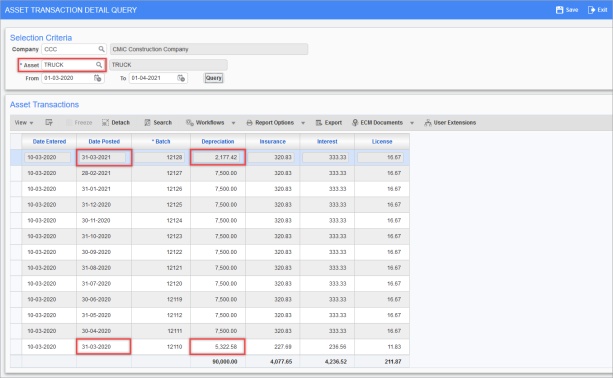Open Asset lookup magnifier icon
The image size is (613, 378).
point(99,64)
